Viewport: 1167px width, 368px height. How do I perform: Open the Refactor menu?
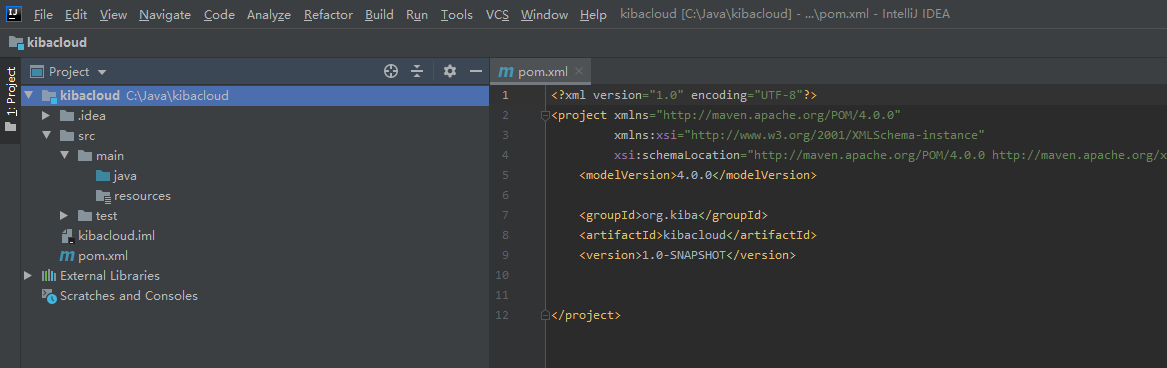[x=328, y=14]
